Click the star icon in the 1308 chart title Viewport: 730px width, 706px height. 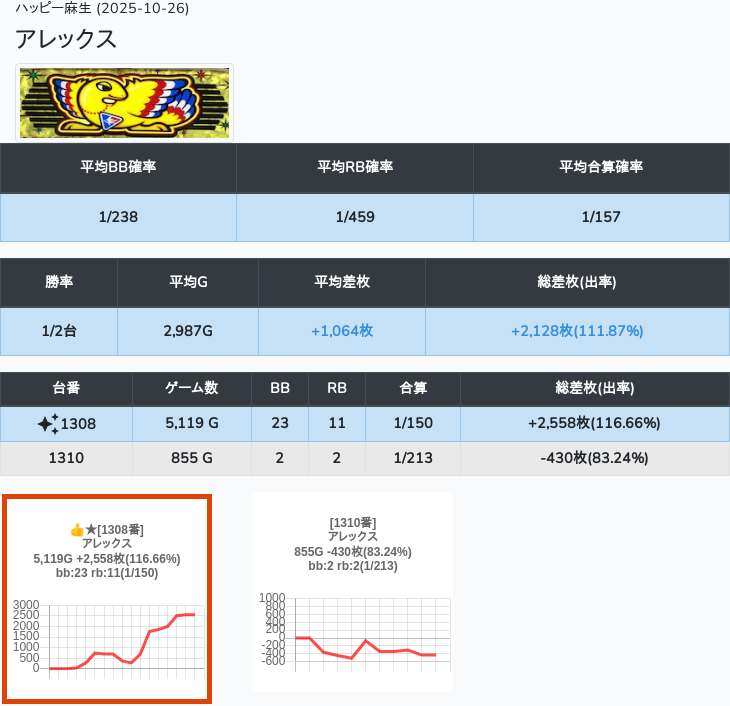tap(90, 529)
